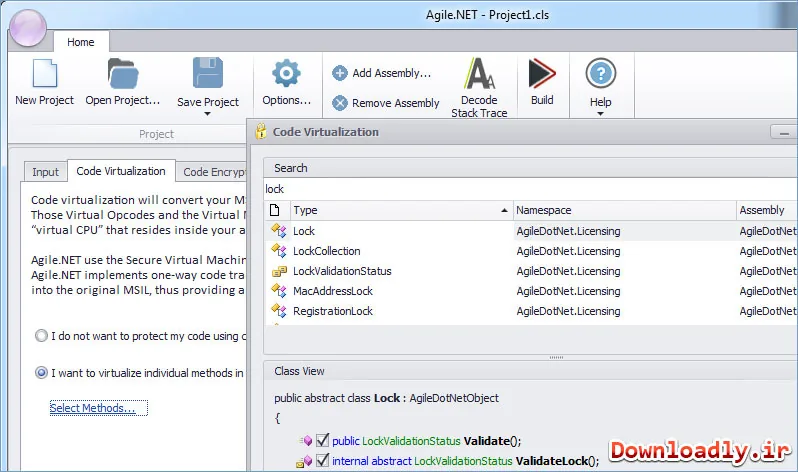The width and height of the screenshot is (798, 472).
Task: Click the method icon beside Validate()
Action: coord(306,441)
